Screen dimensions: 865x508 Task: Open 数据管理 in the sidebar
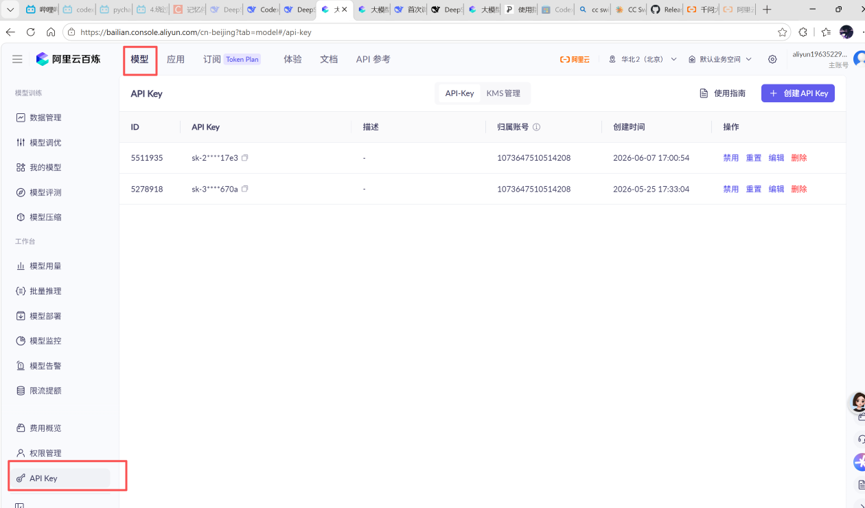tap(45, 117)
